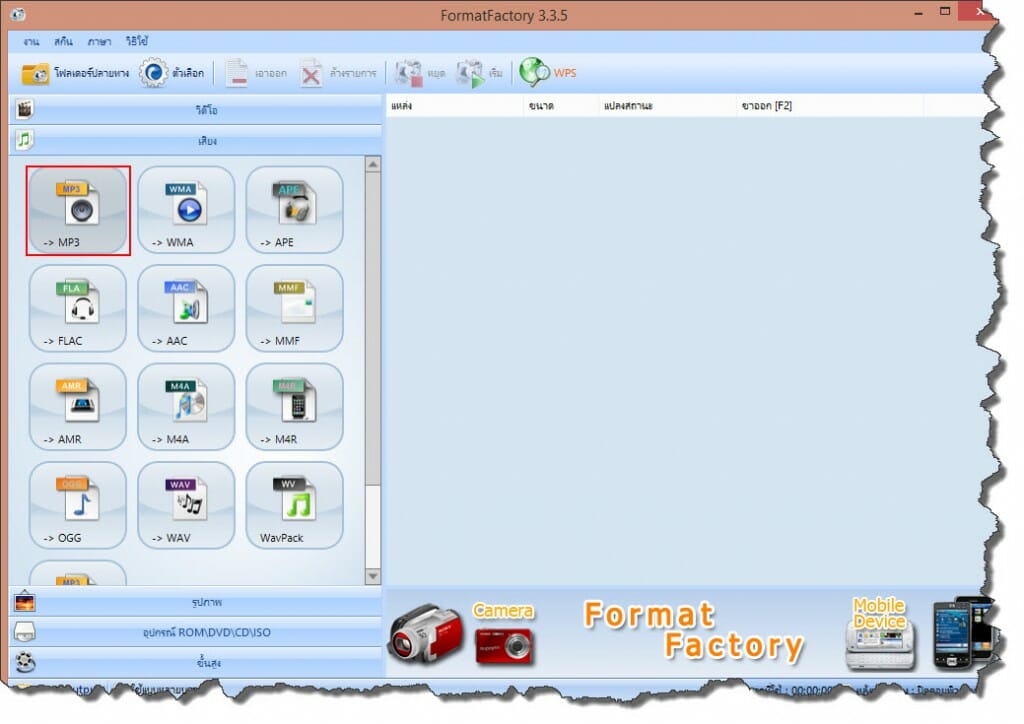Expand the วิดีโo video section
1024x724 pixels.
pos(196,110)
